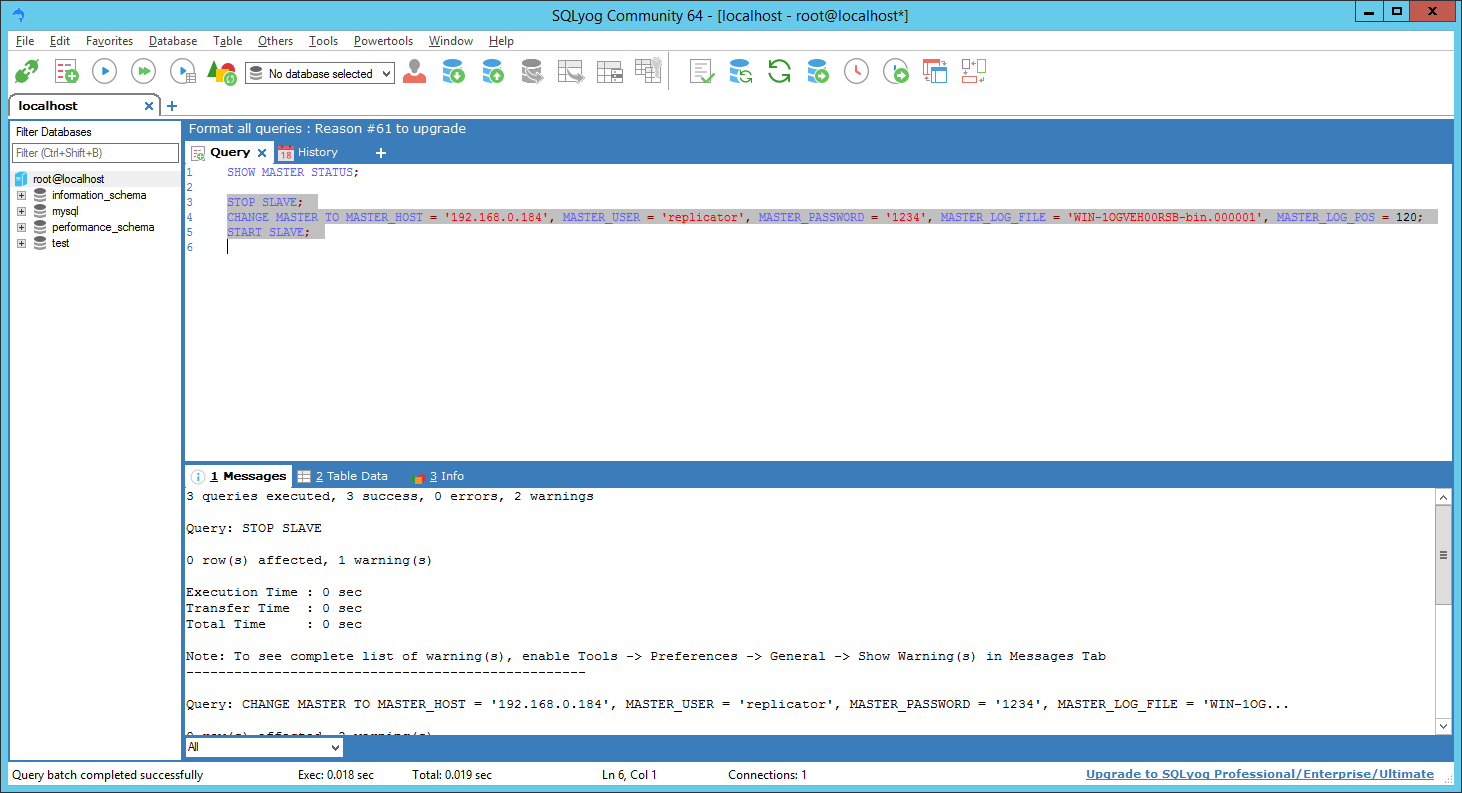
Task: Click the grey create table grid icon
Action: (649, 72)
